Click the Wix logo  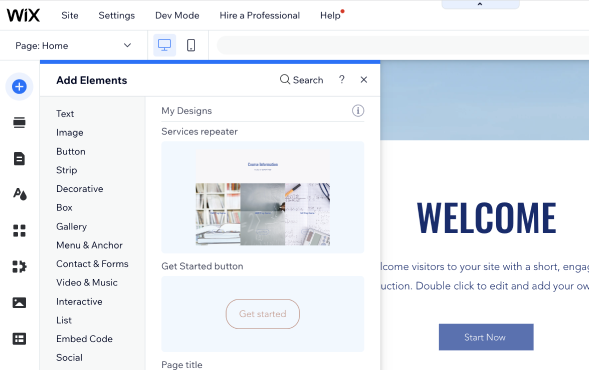[x=23, y=15]
